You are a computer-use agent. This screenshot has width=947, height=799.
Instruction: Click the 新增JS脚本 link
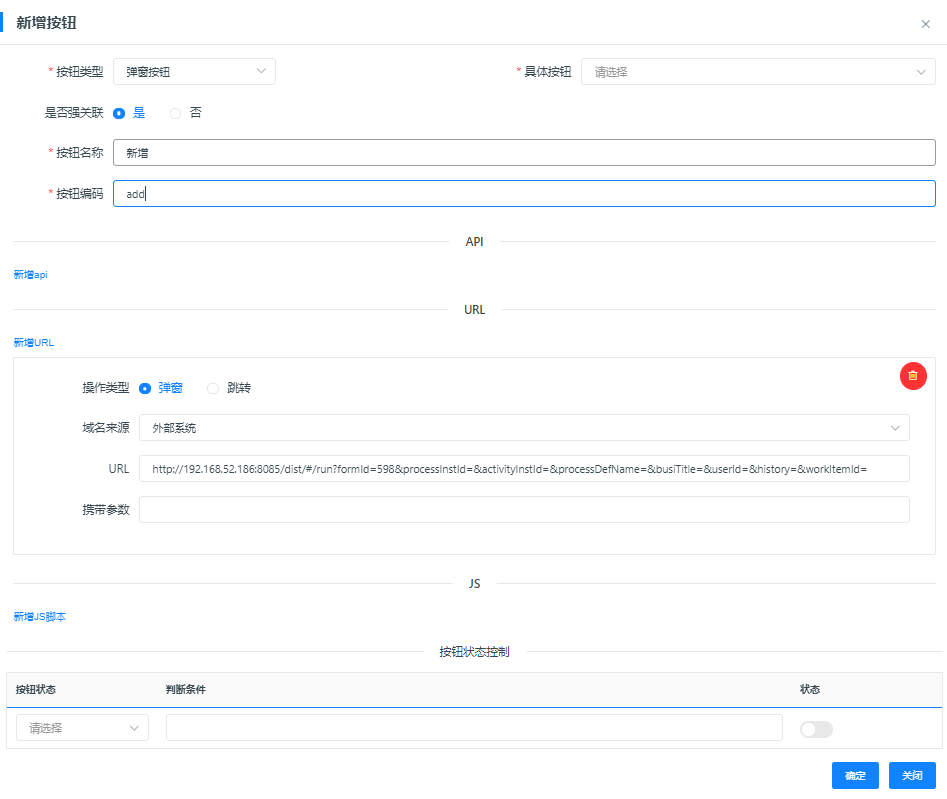(x=39, y=617)
